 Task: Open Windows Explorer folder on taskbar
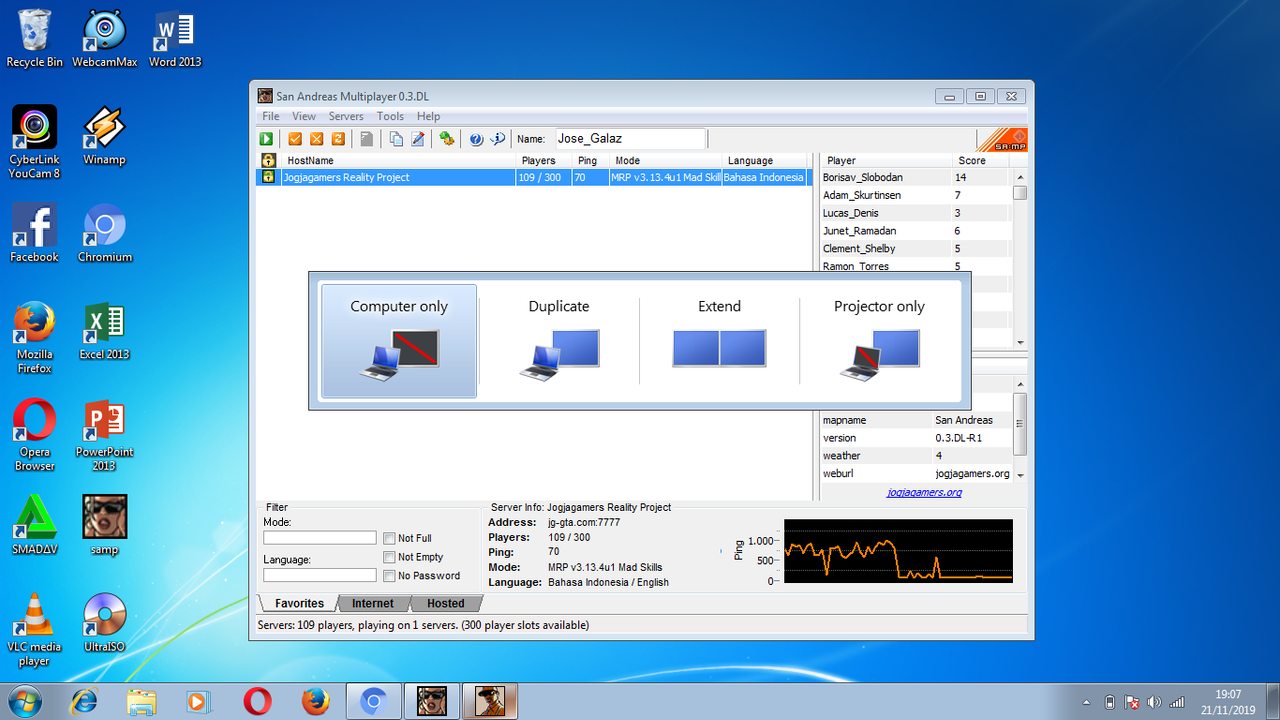[142, 701]
